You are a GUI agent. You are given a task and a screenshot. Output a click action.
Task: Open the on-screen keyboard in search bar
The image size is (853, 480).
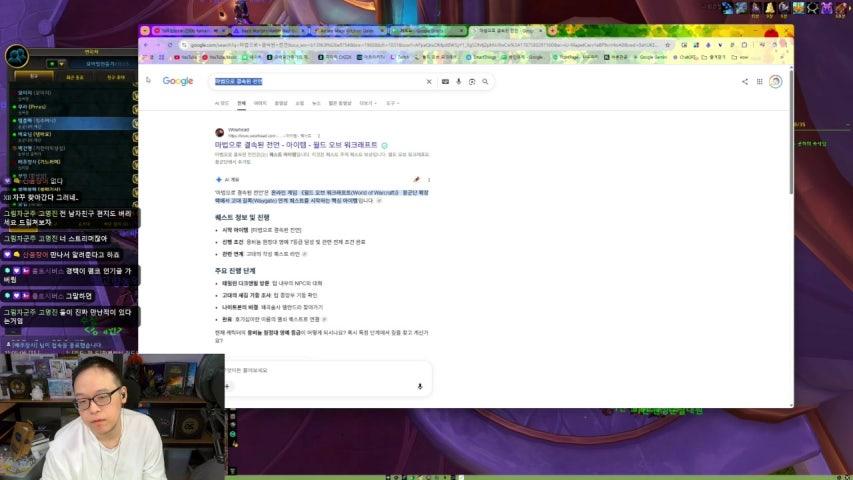445,82
